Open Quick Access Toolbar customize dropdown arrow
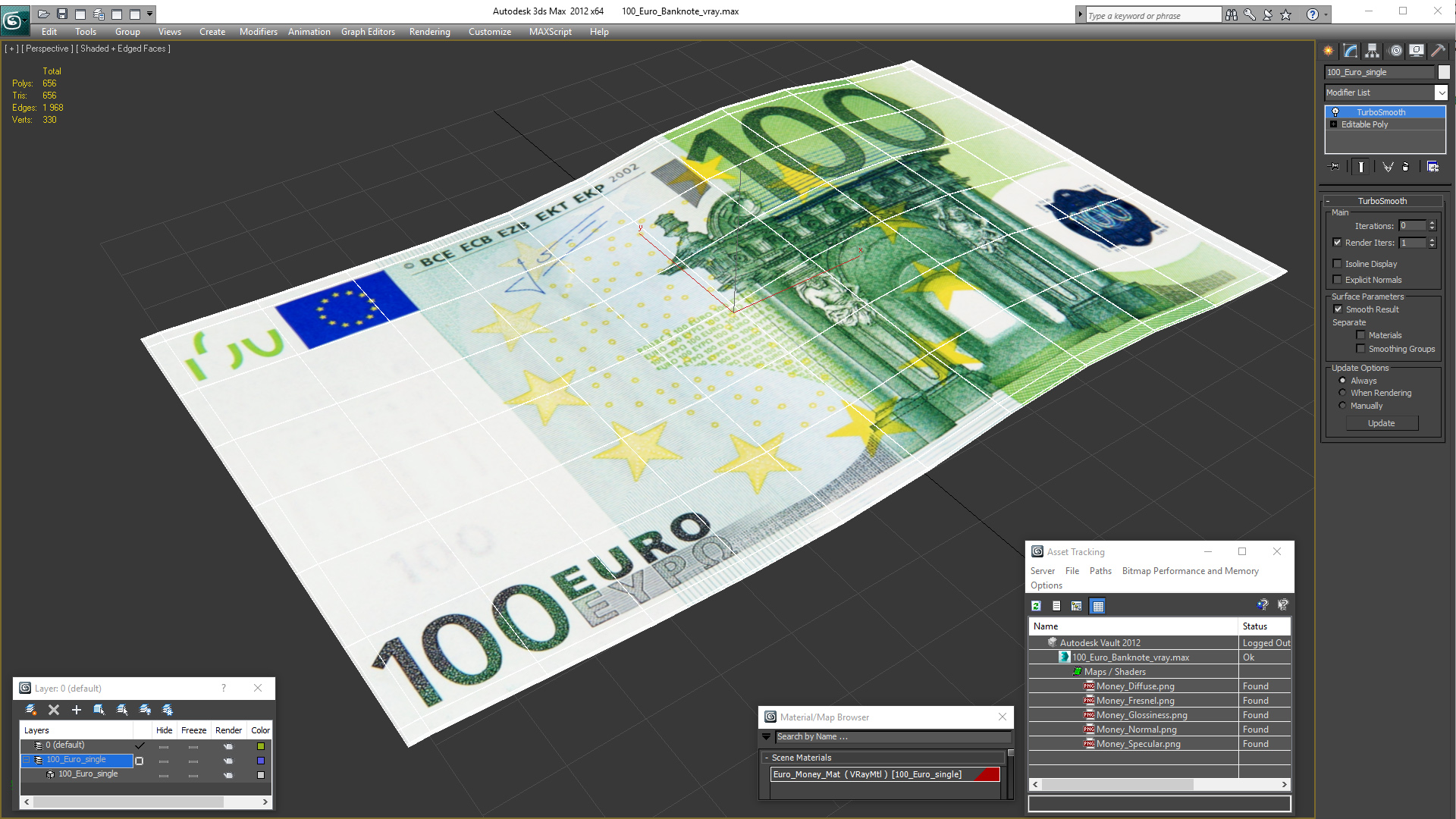This screenshot has width=1456, height=819. tap(150, 14)
